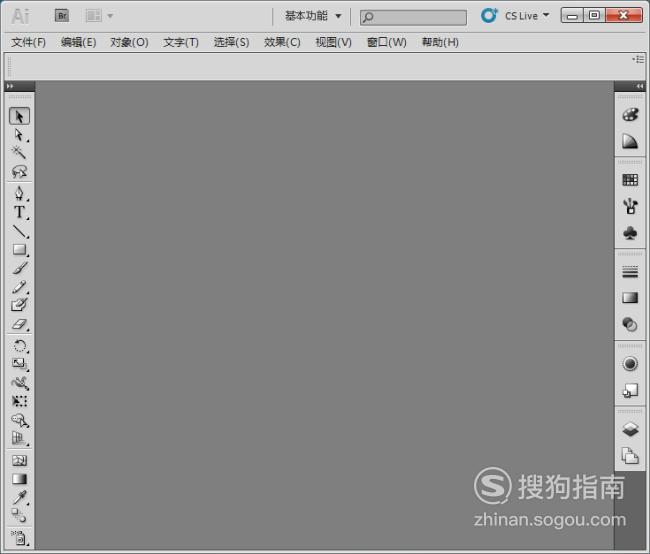Select the Width tool
Image resolution: width=650 pixels, height=554 pixels.
point(19,383)
